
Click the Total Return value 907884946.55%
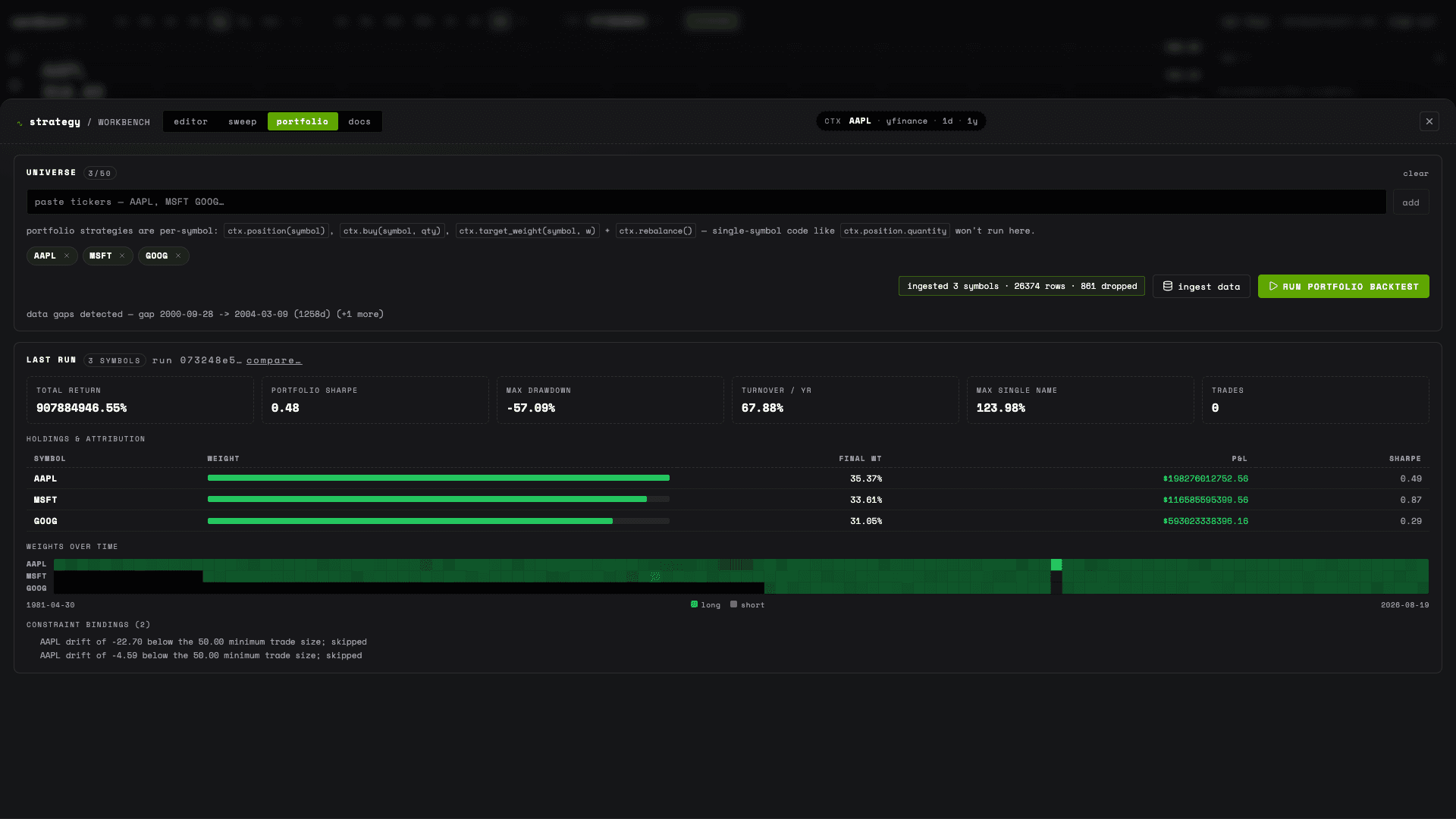(x=81, y=408)
